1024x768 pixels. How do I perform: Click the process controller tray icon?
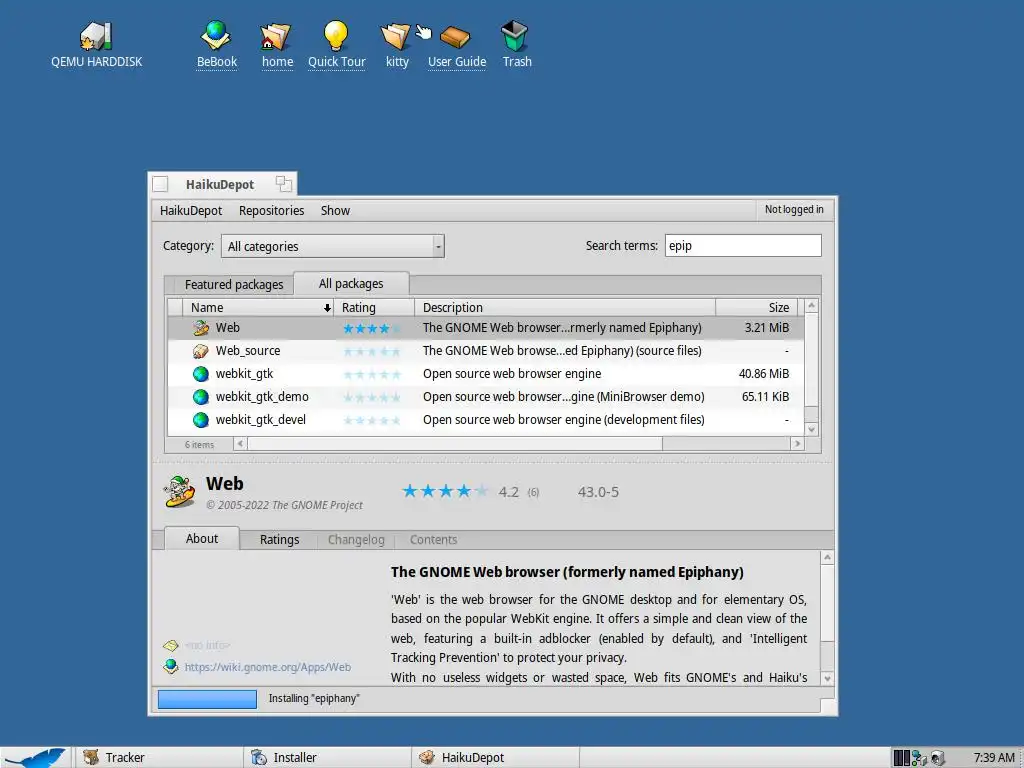(x=901, y=758)
